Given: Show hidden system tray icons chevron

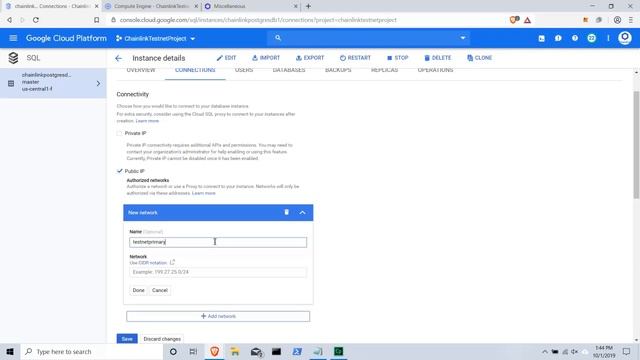Looking at the screenshot, I should (544, 351).
